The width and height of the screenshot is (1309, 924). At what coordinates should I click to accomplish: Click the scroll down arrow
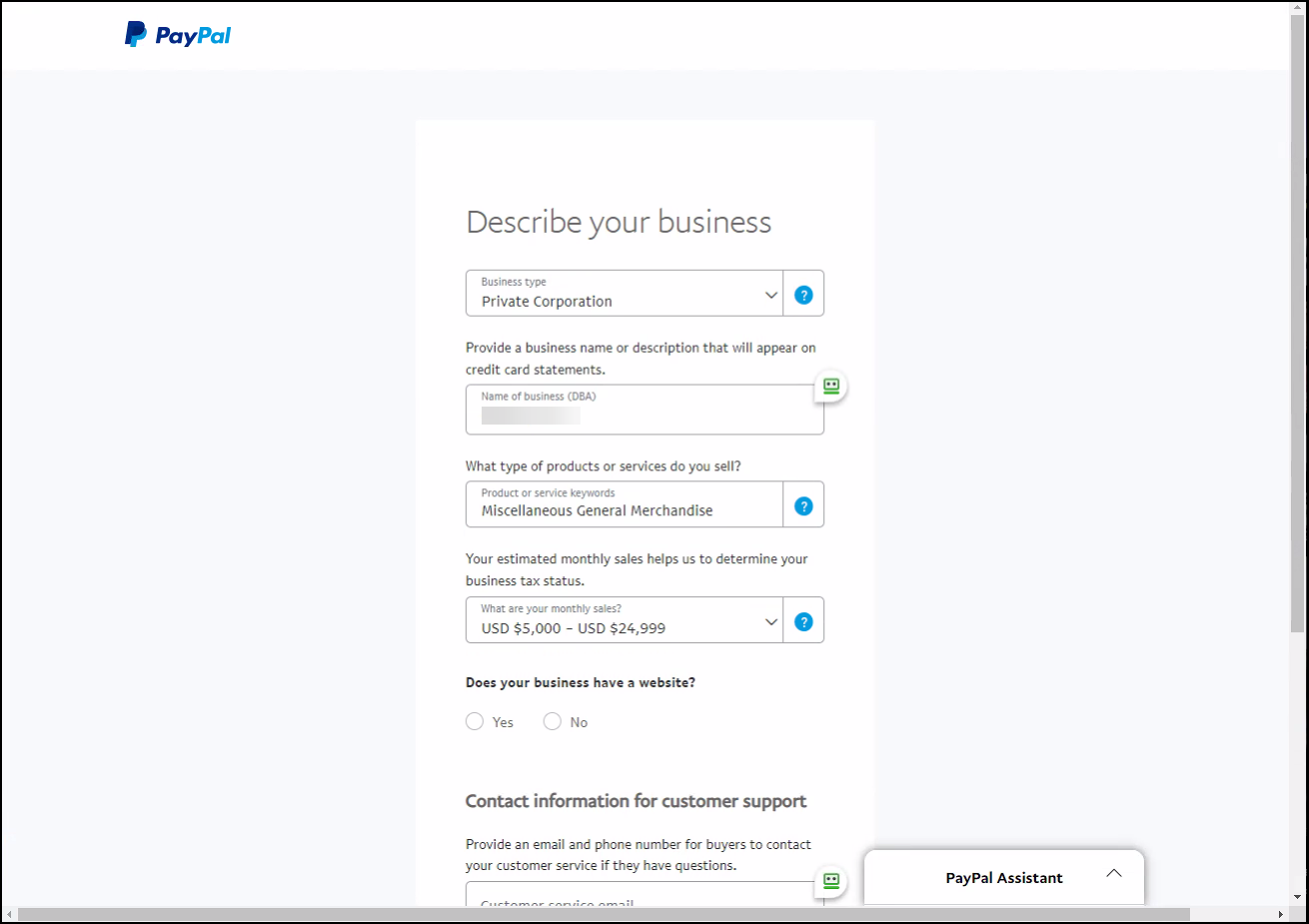click(x=1297, y=898)
